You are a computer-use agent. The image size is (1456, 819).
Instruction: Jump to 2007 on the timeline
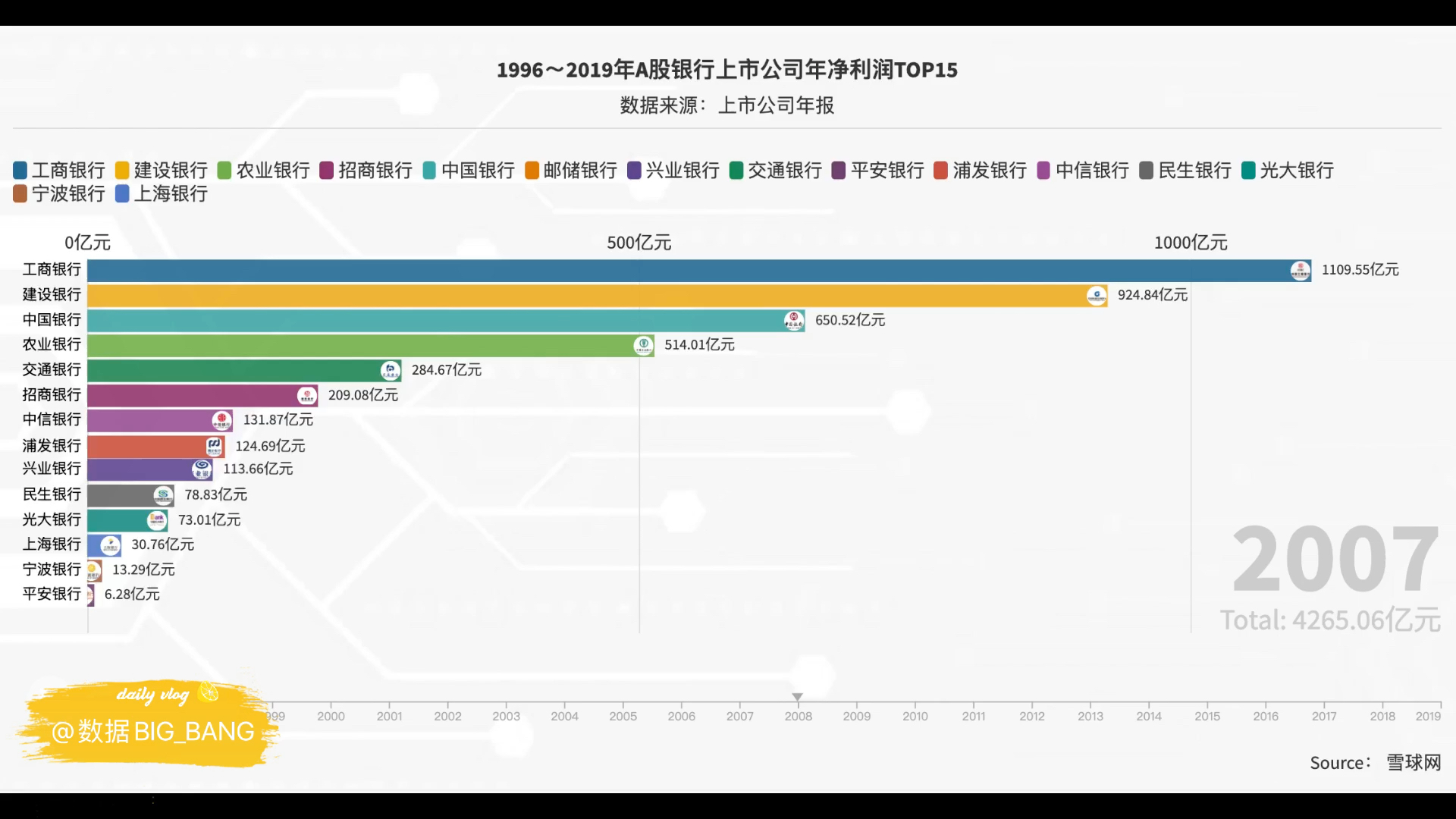(x=740, y=716)
